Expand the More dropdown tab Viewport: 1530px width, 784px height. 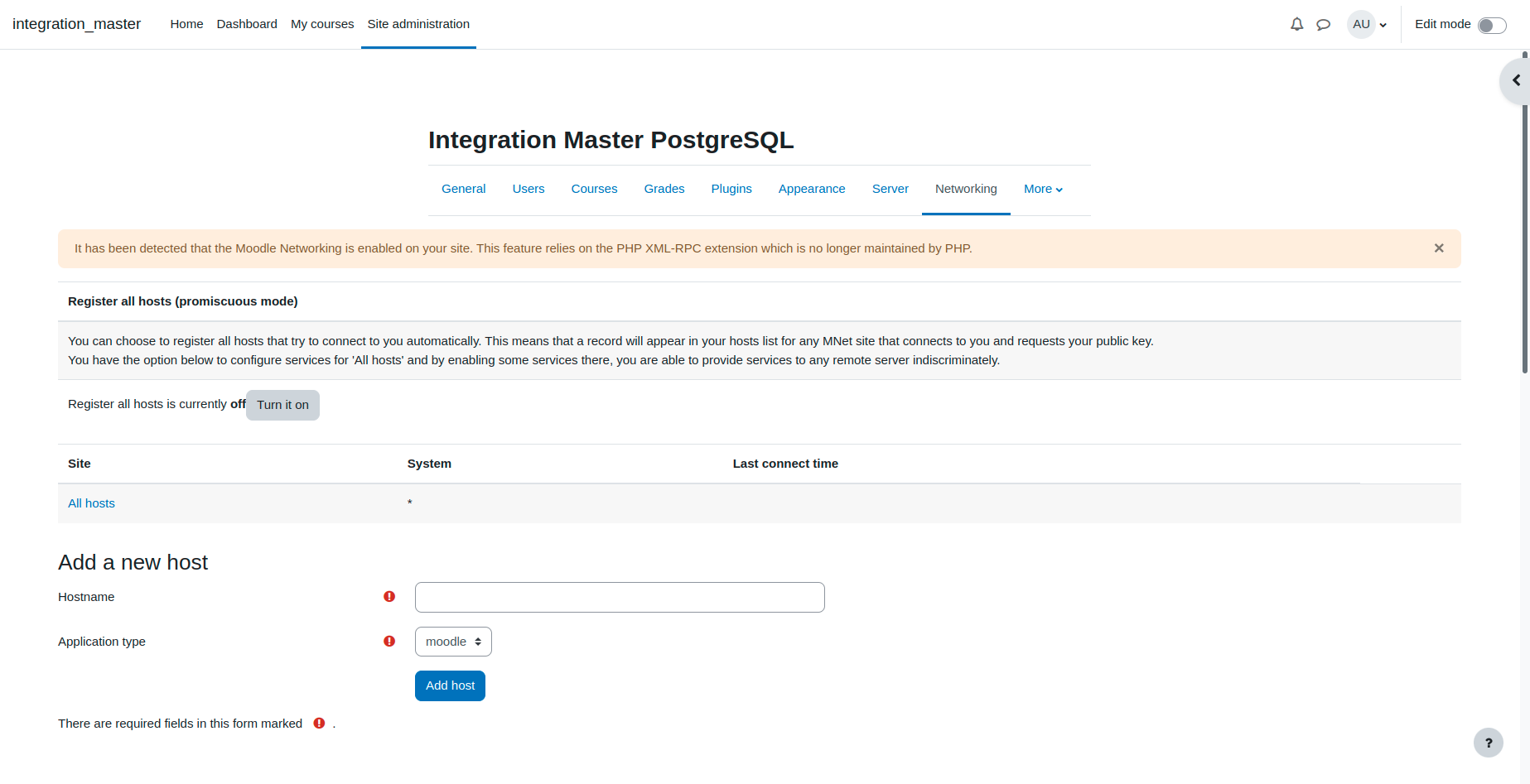coord(1043,189)
